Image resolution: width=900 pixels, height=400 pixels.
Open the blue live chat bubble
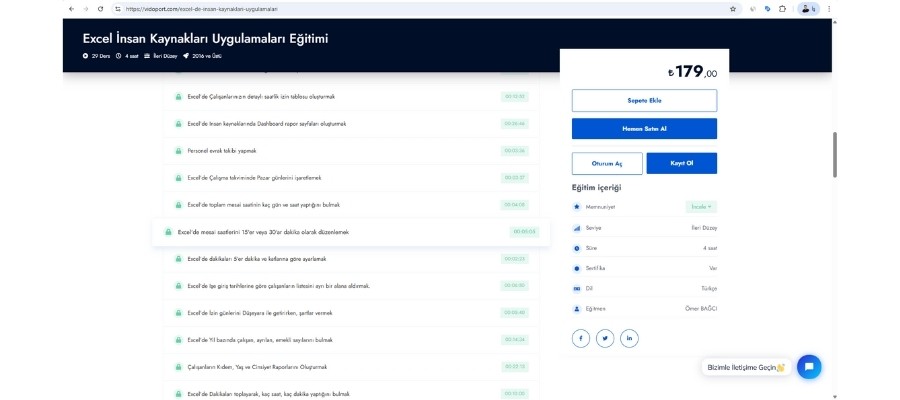[808, 367]
